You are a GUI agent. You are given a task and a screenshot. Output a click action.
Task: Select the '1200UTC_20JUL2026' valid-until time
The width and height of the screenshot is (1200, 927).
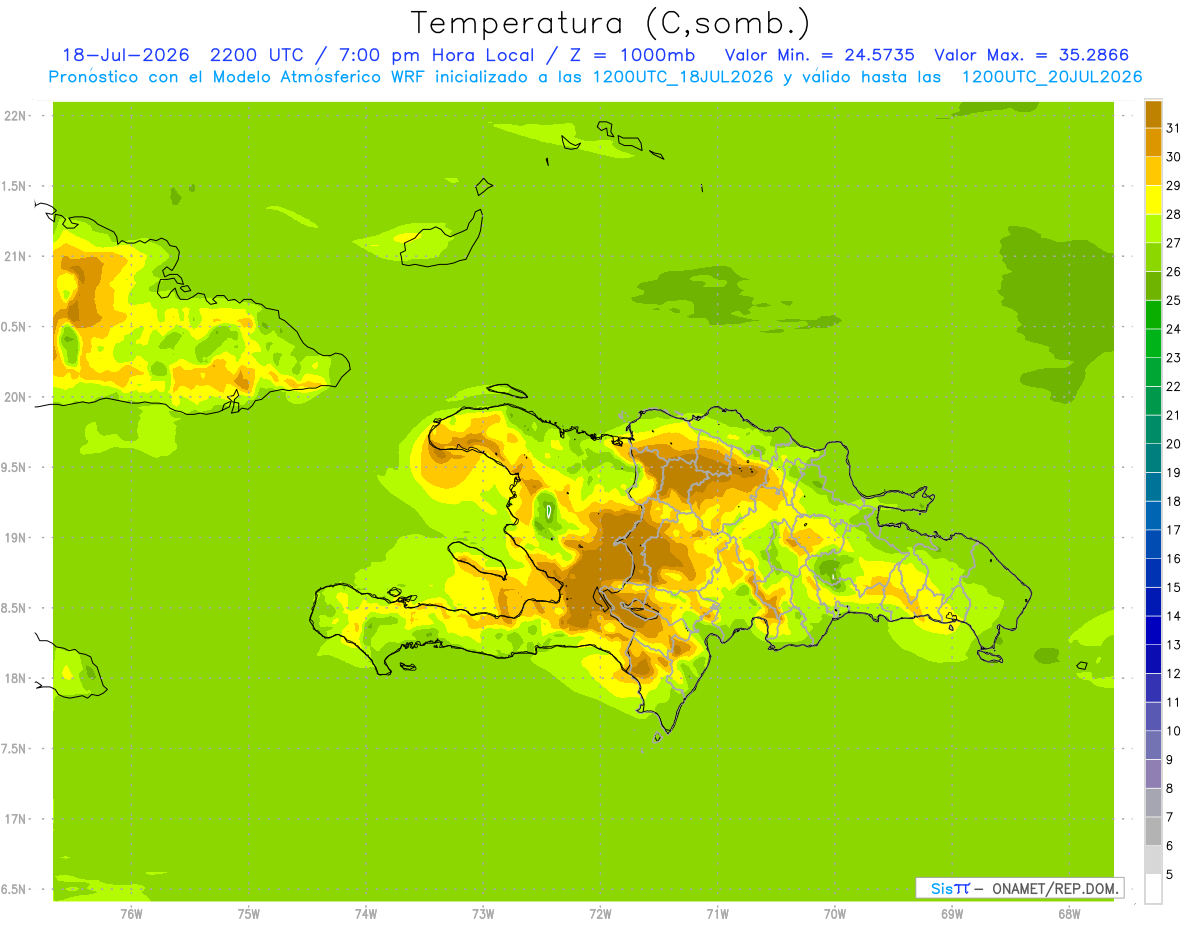pyautogui.click(x=1052, y=76)
